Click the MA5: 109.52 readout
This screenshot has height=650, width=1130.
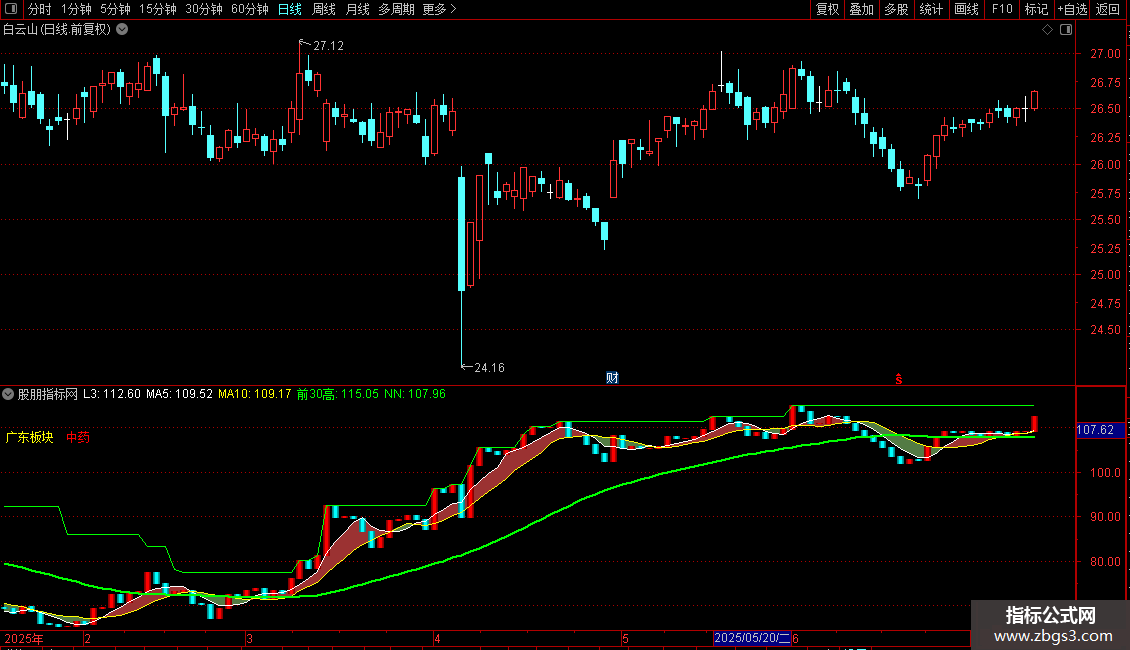[x=179, y=394]
